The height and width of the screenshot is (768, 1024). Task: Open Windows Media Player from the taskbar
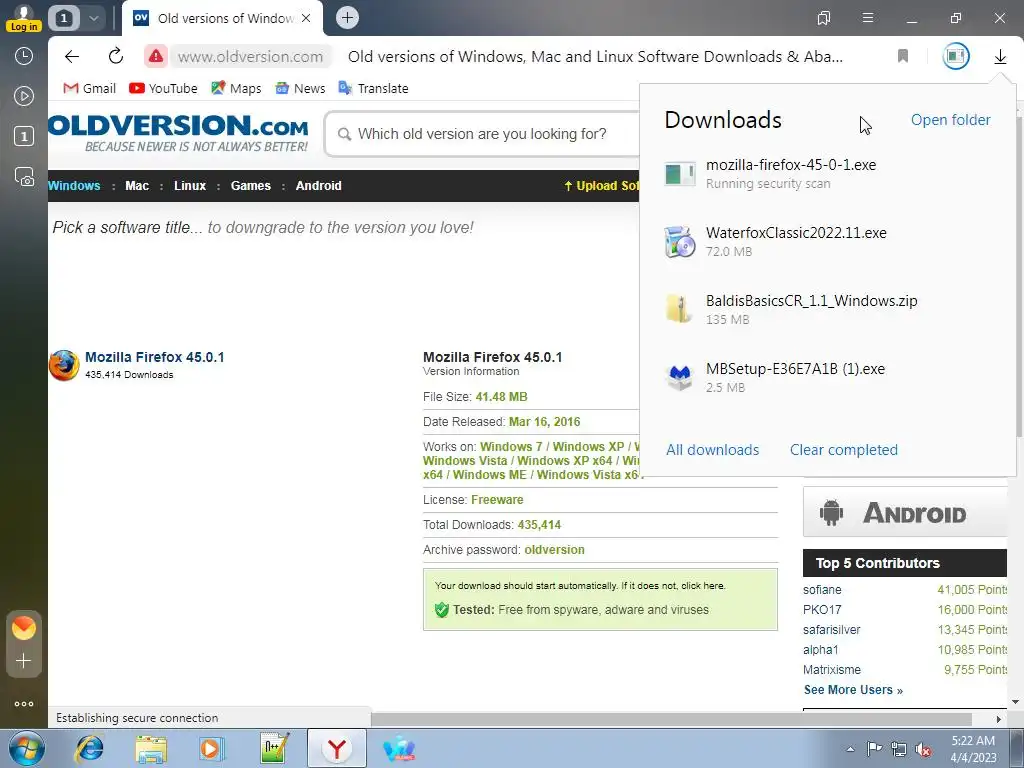point(212,749)
